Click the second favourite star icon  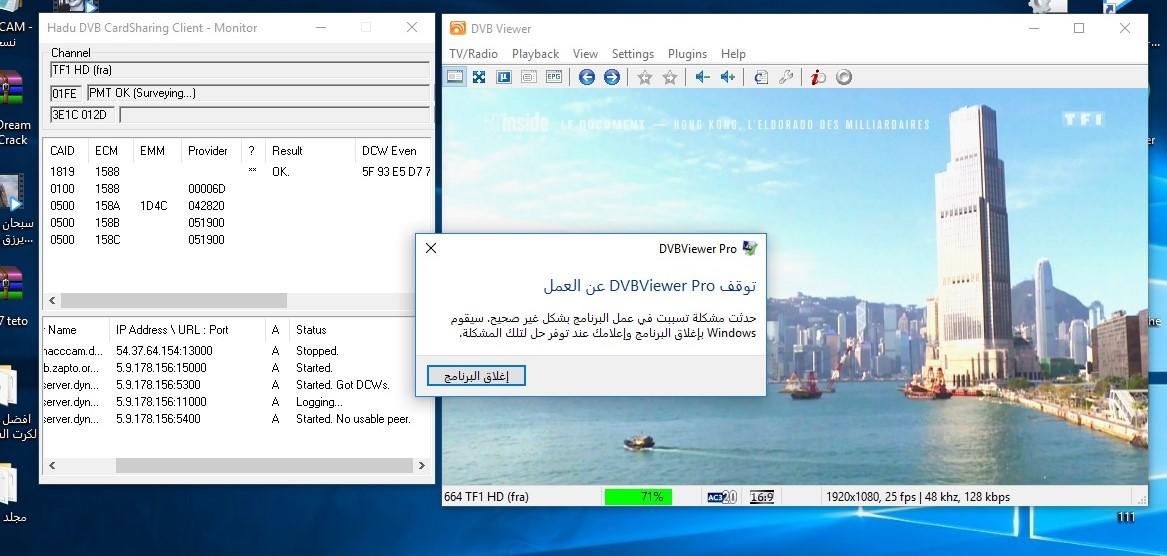click(x=670, y=77)
